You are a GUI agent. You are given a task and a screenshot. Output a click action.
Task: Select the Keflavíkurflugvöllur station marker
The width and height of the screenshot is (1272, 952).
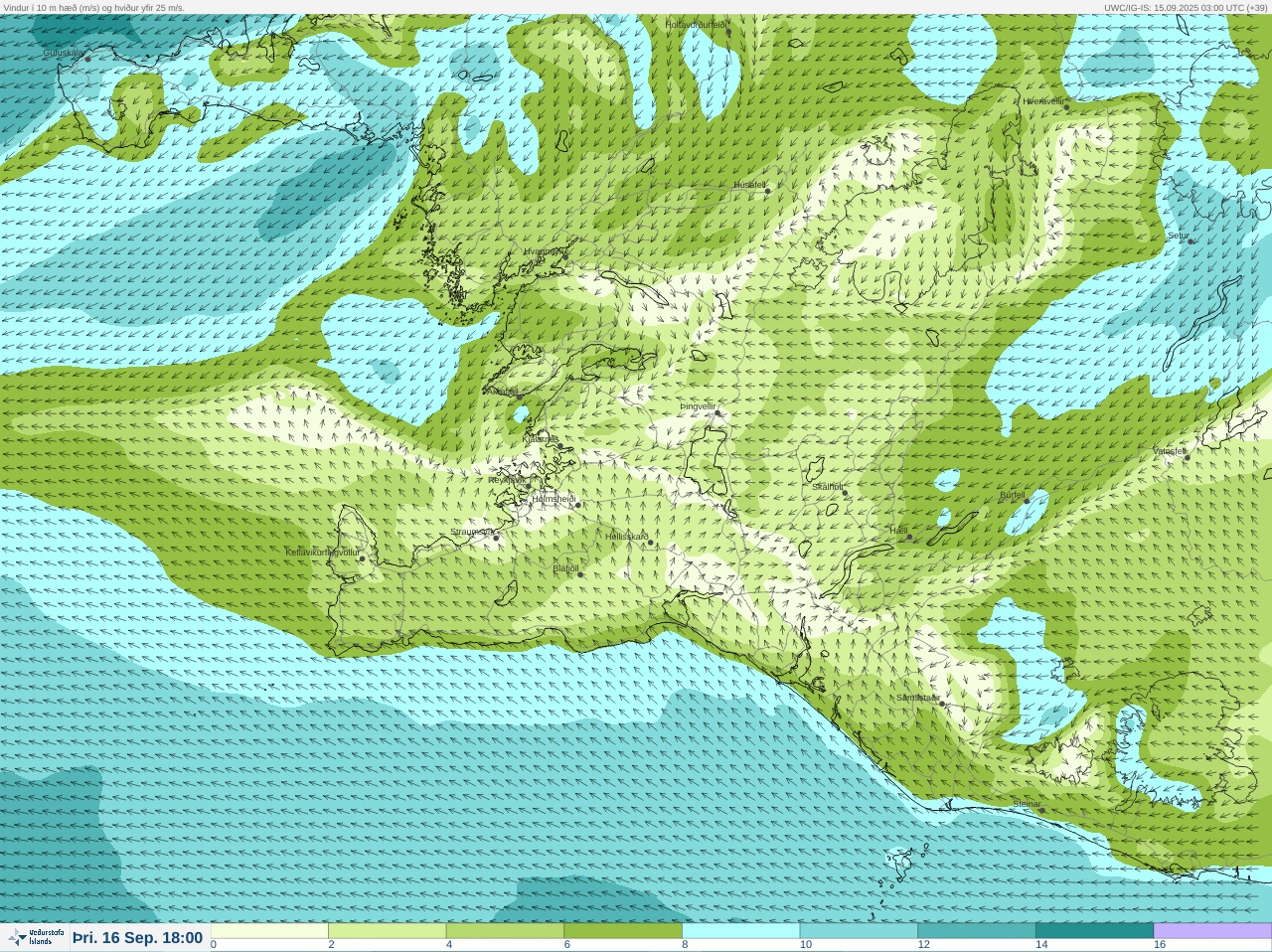click(362, 558)
